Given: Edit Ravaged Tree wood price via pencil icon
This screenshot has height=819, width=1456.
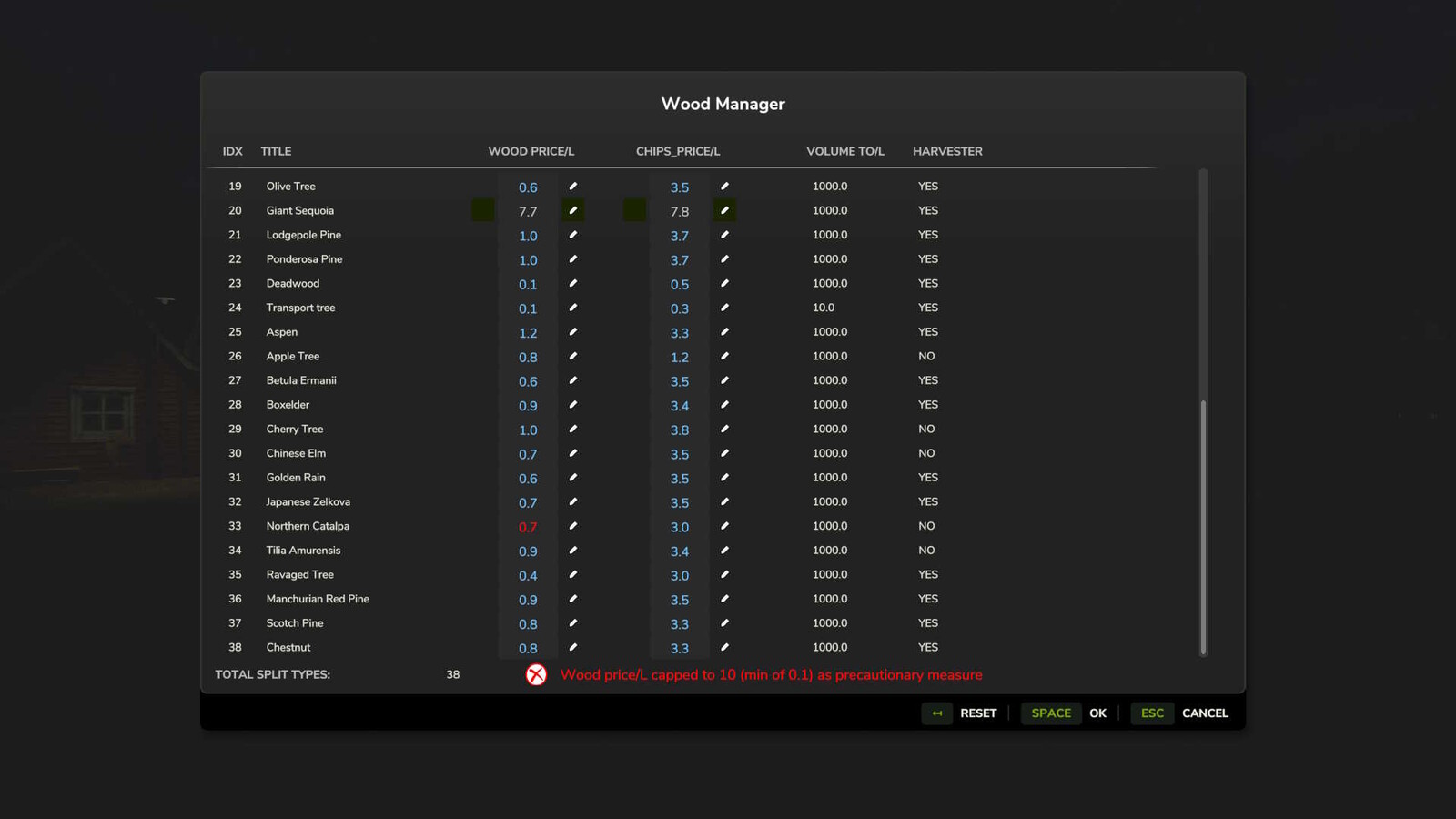Looking at the screenshot, I should (572, 575).
